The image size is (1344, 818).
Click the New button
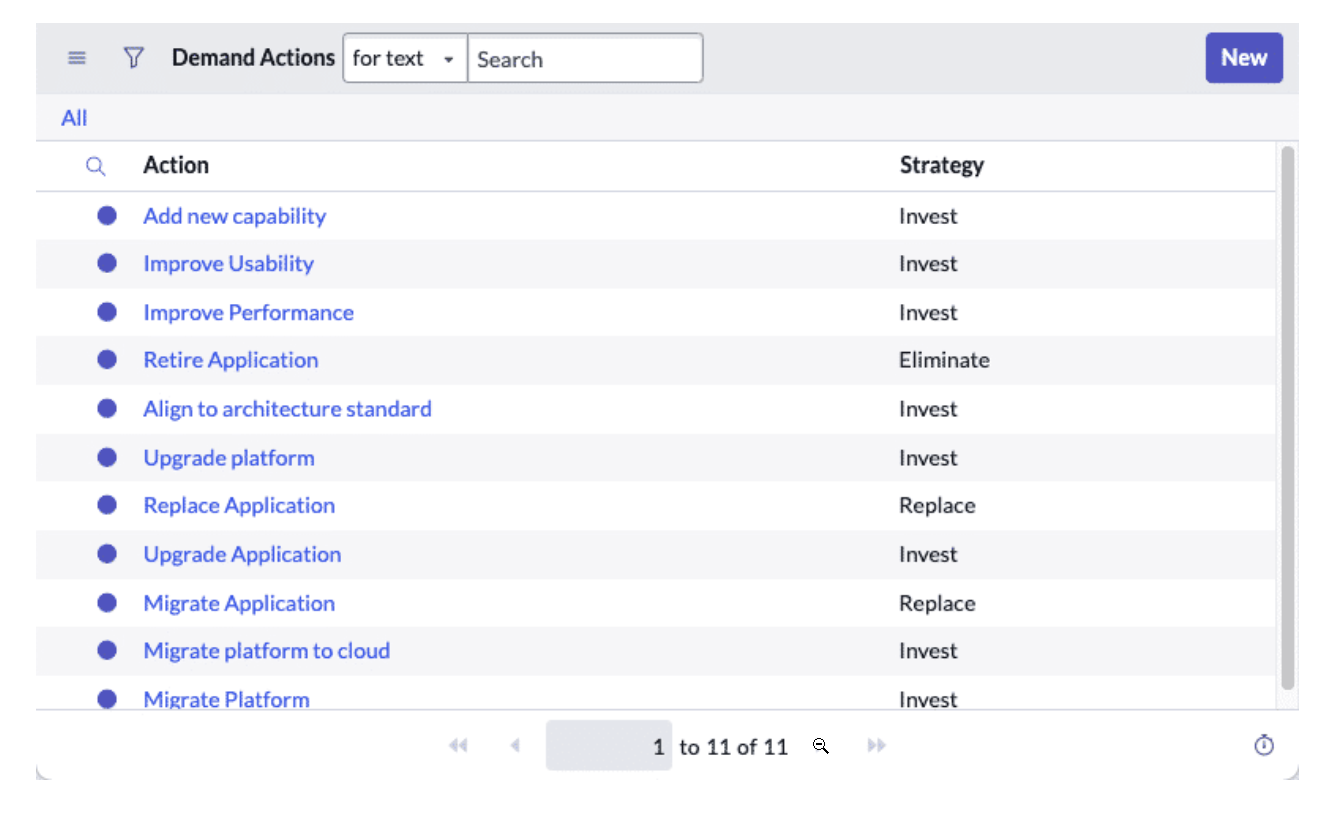pyautogui.click(x=1243, y=57)
